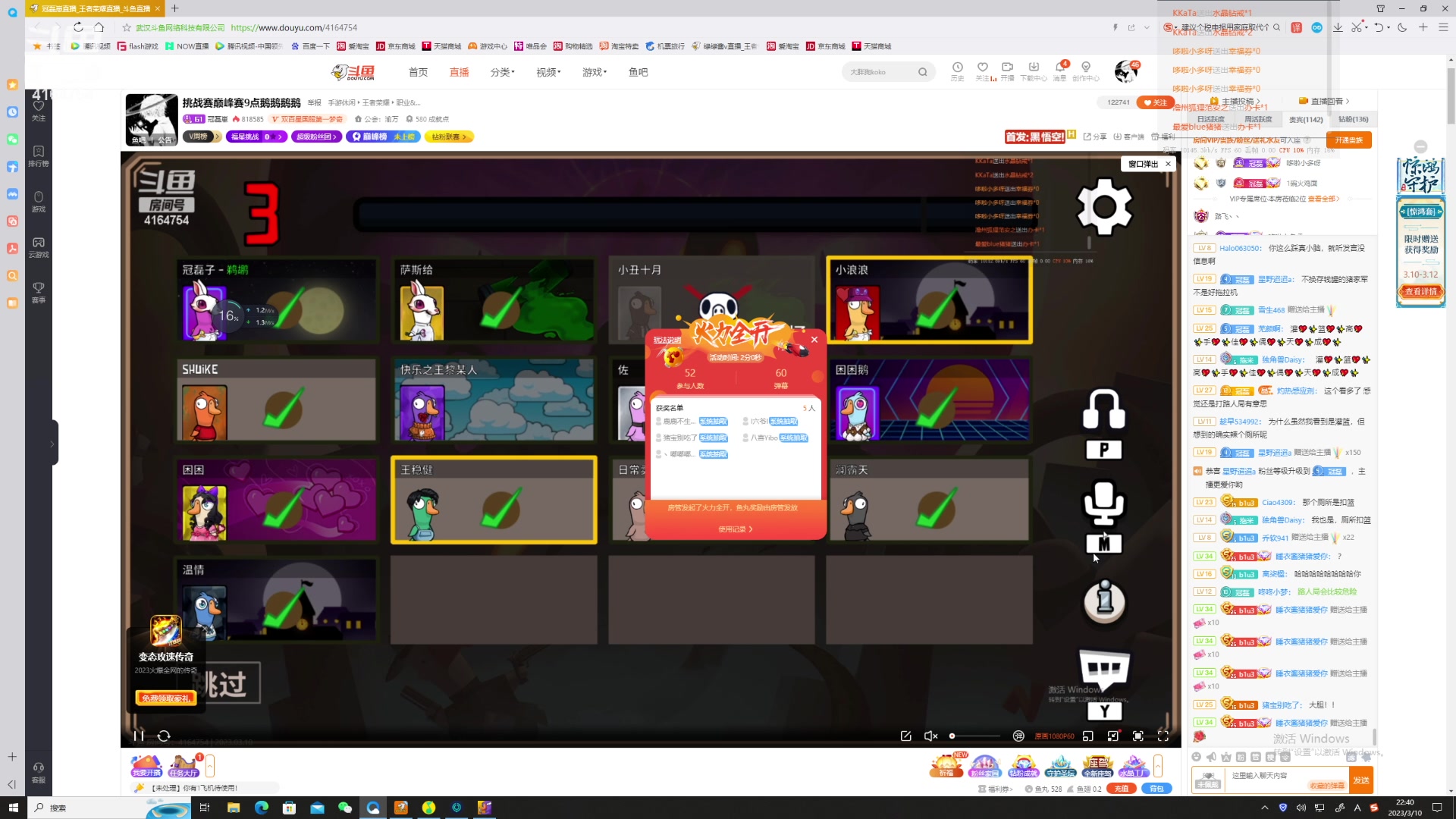Expand the right activity icons chevron
The height and width of the screenshot is (819, 1456).
coord(1158,766)
